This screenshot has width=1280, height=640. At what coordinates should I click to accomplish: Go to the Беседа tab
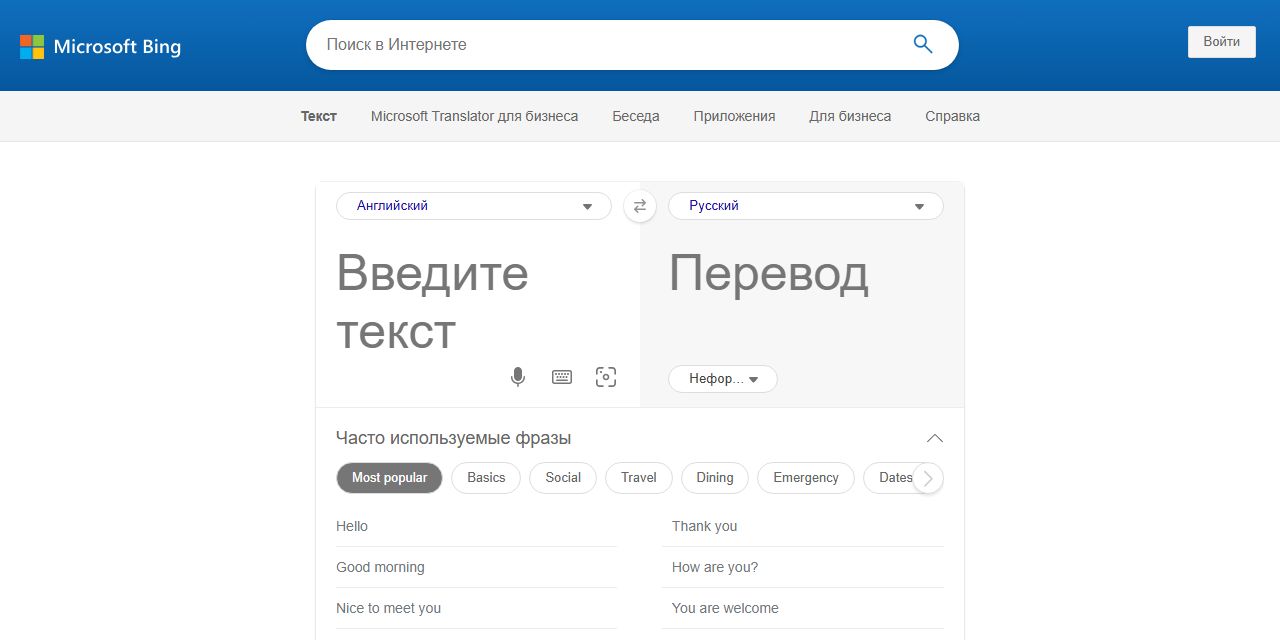pyautogui.click(x=636, y=116)
